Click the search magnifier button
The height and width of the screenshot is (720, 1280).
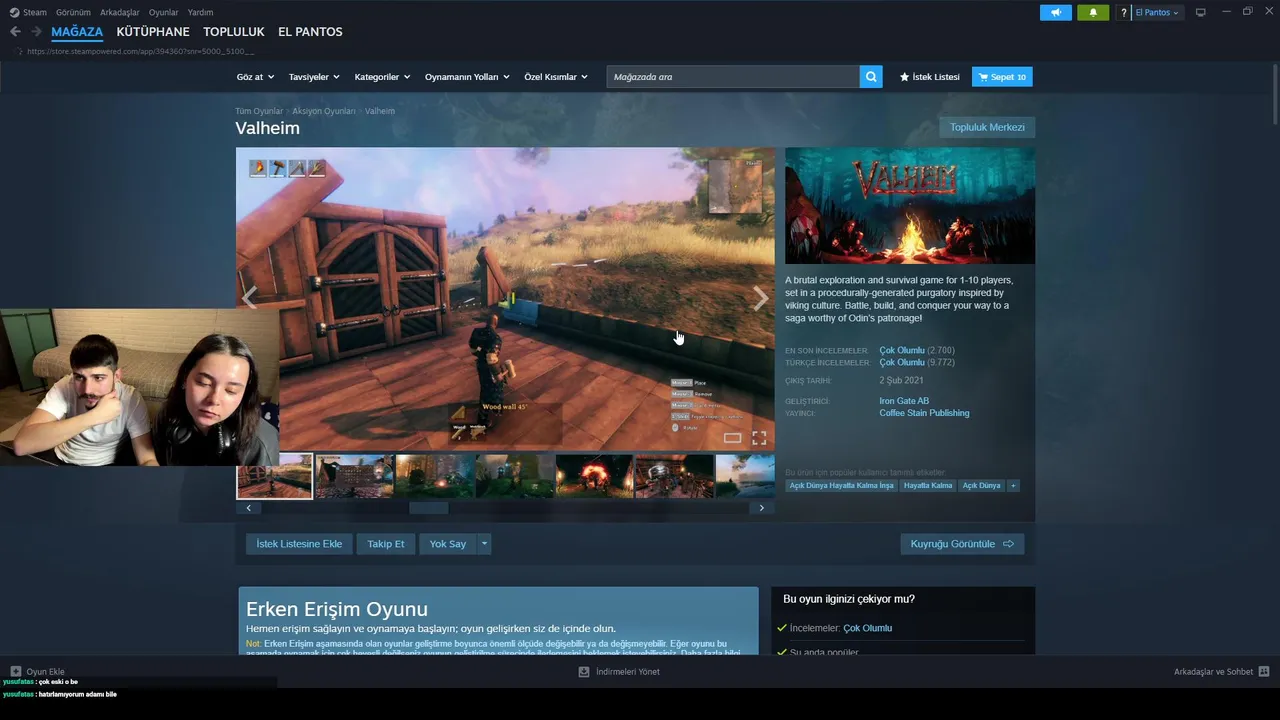pyautogui.click(x=871, y=77)
